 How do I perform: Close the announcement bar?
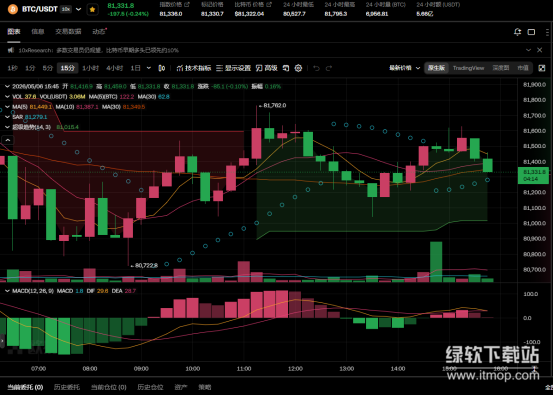pyautogui.click(x=540, y=50)
